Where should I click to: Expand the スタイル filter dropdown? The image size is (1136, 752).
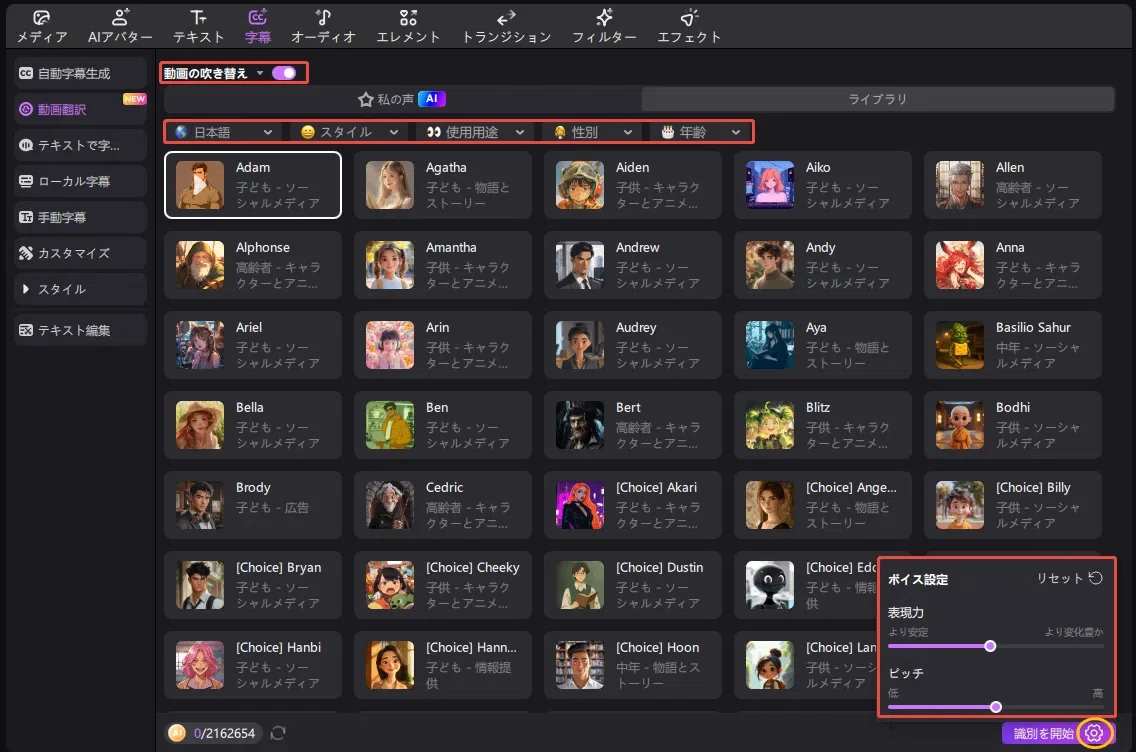click(348, 132)
